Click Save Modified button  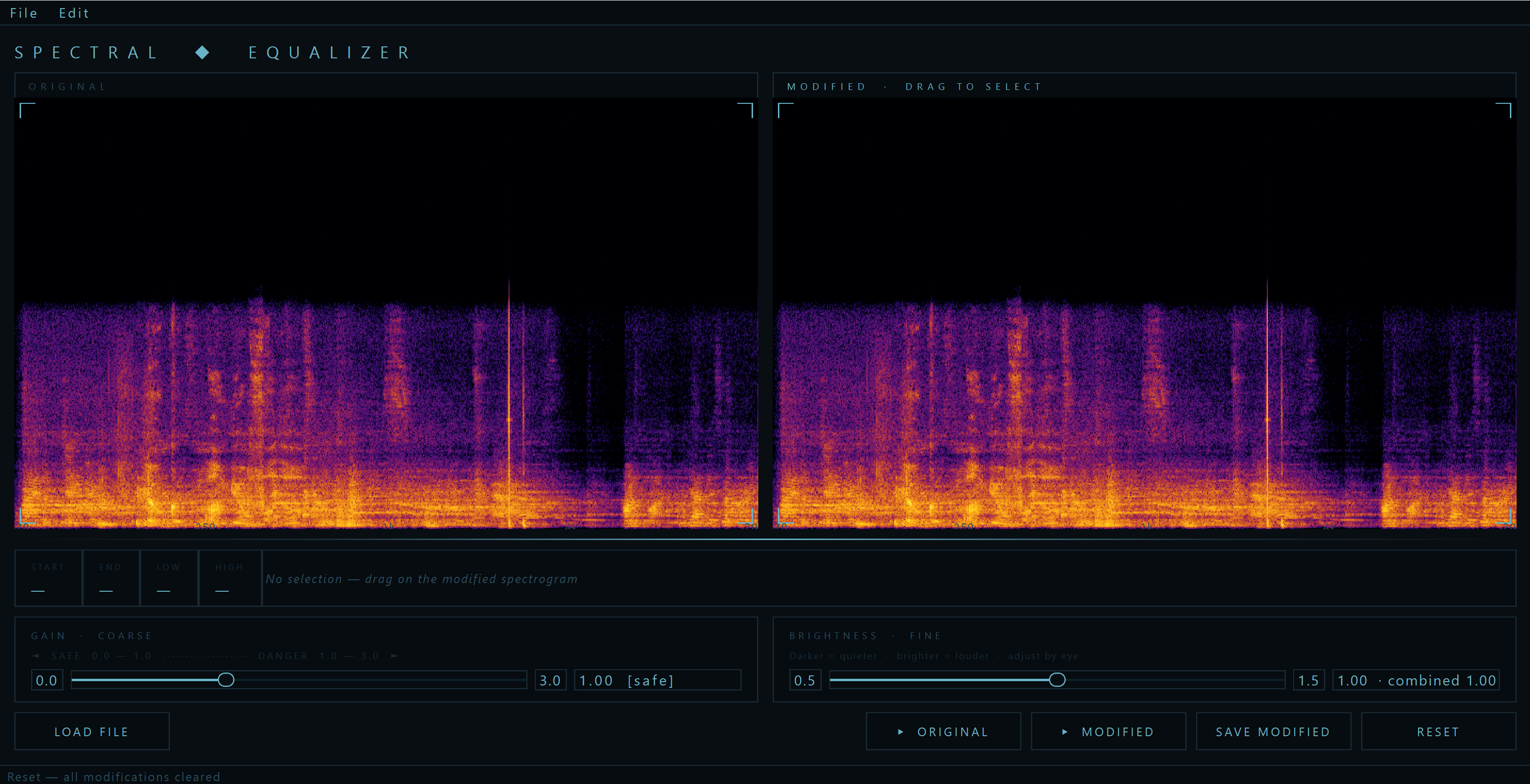[1274, 732]
